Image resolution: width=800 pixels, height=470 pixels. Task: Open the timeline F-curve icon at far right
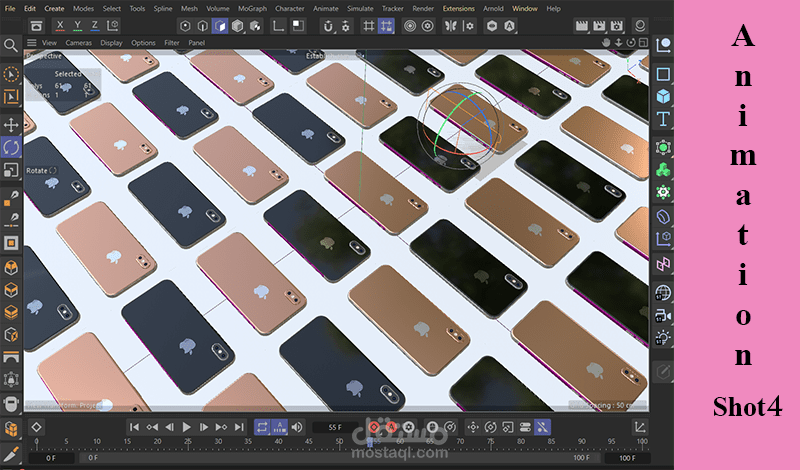pyautogui.click(x=639, y=427)
